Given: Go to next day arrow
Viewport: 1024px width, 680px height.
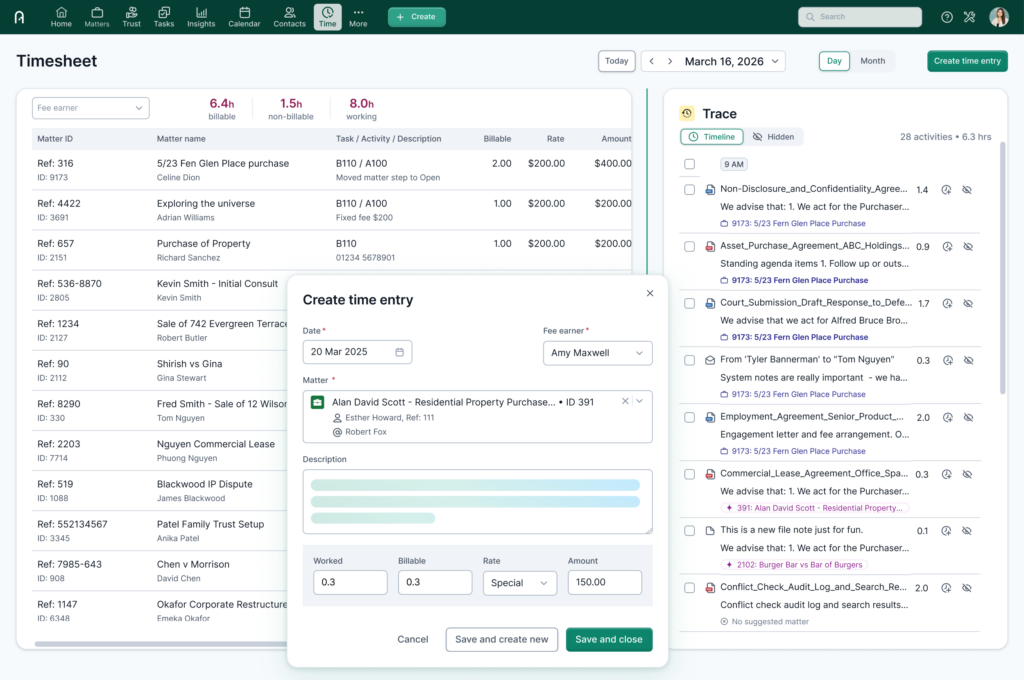Looking at the screenshot, I should [x=670, y=61].
